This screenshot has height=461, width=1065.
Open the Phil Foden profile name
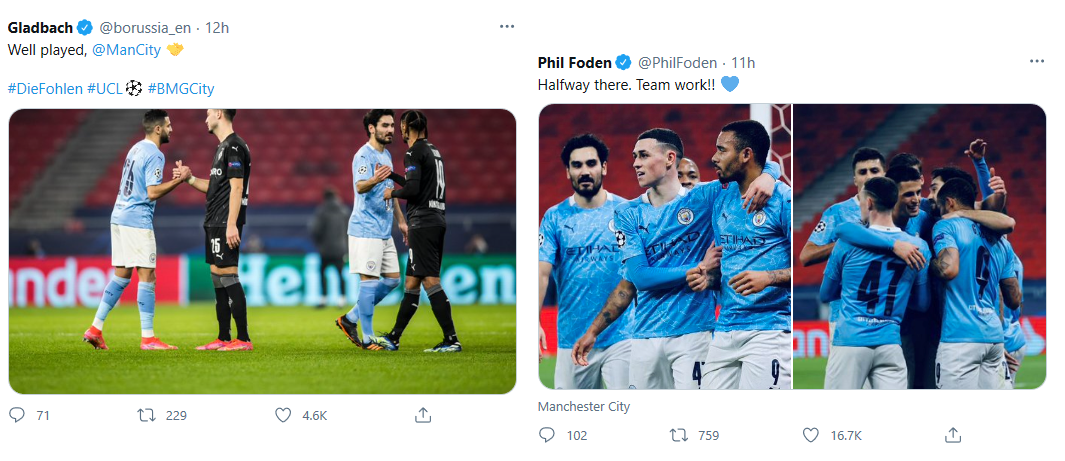coord(575,63)
